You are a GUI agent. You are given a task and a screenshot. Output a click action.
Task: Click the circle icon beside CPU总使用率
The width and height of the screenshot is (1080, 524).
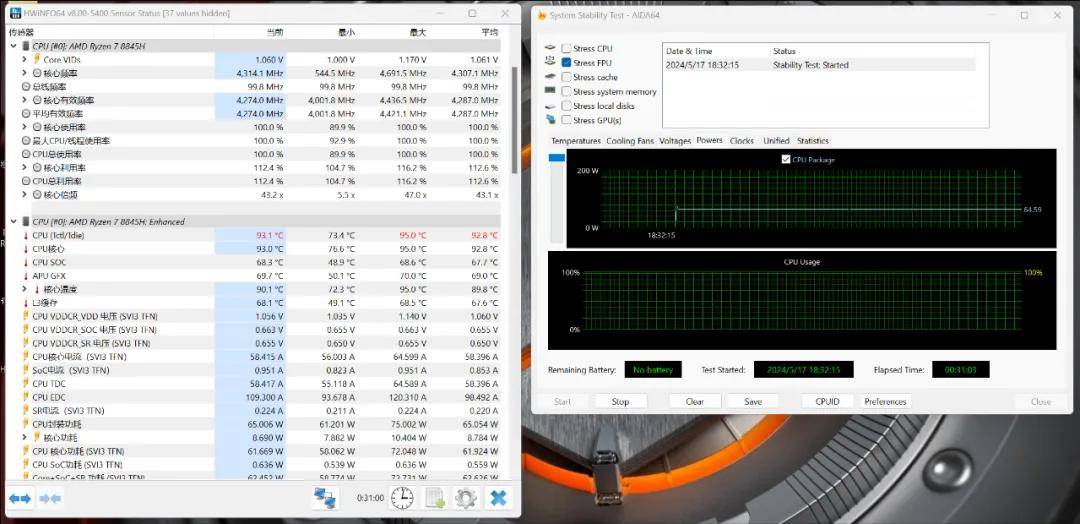click(26, 154)
